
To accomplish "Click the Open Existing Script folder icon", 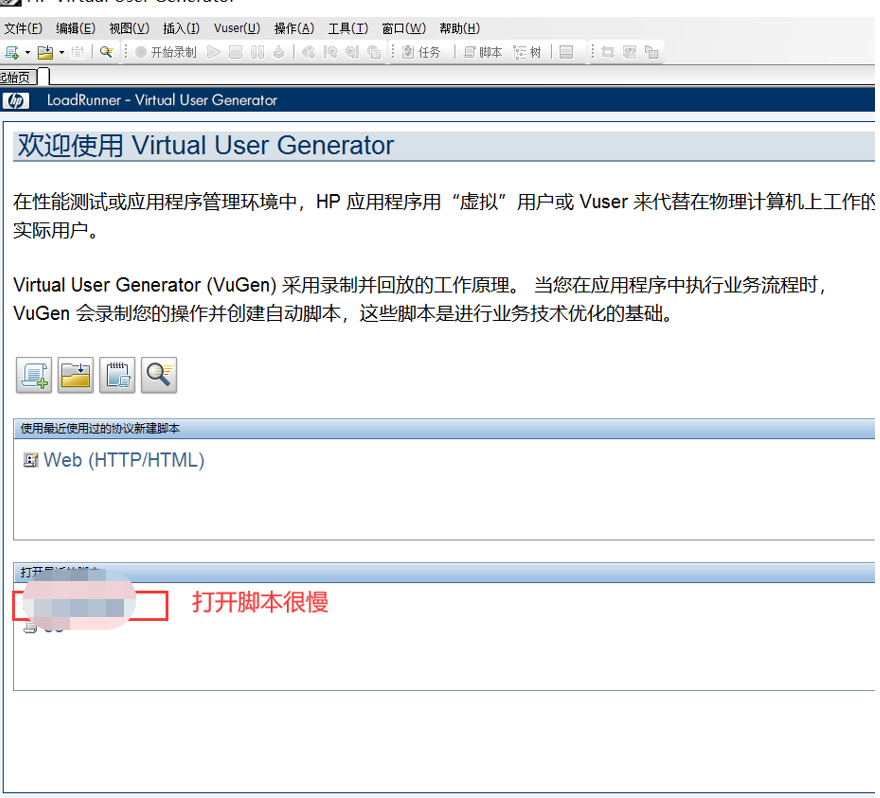I will (75, 374).
